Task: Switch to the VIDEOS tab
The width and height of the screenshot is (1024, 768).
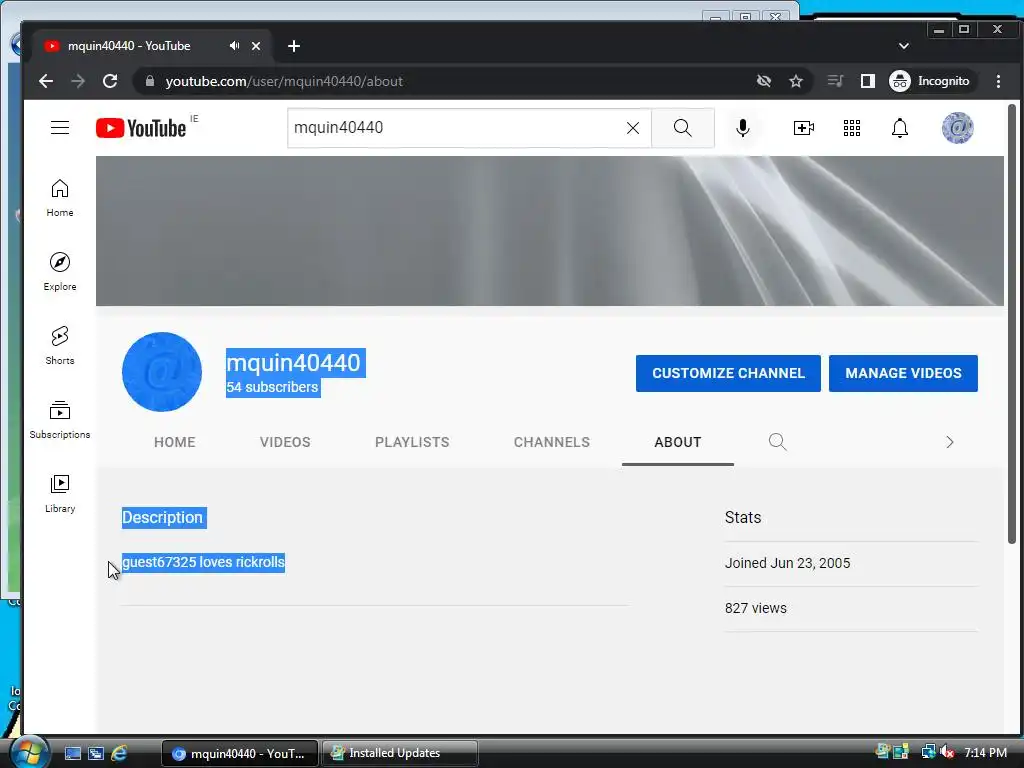Action: (x=285, y=442)
